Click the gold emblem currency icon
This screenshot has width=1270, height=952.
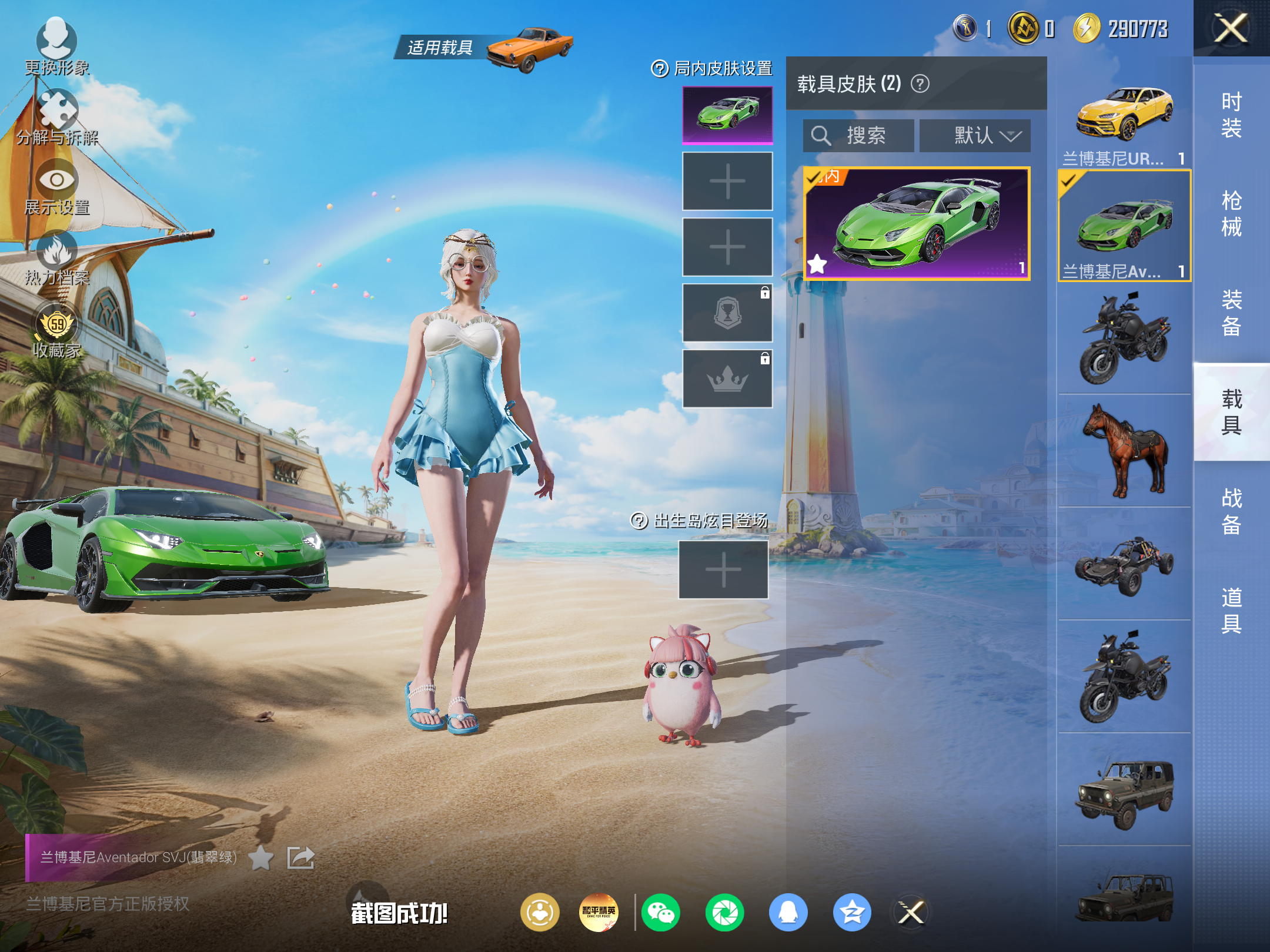pos(1024,28)
